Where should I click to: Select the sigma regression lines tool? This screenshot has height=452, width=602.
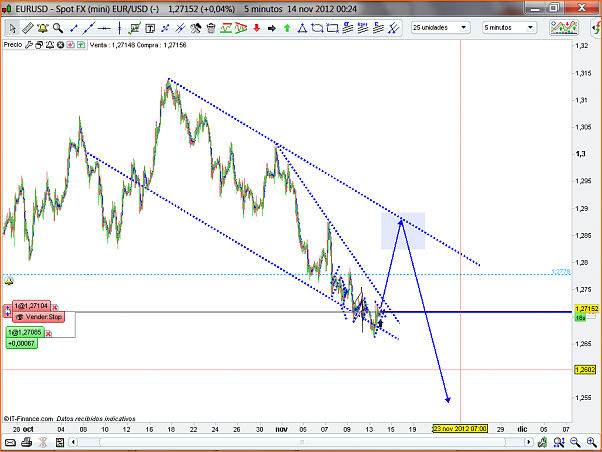coord(347,28)
